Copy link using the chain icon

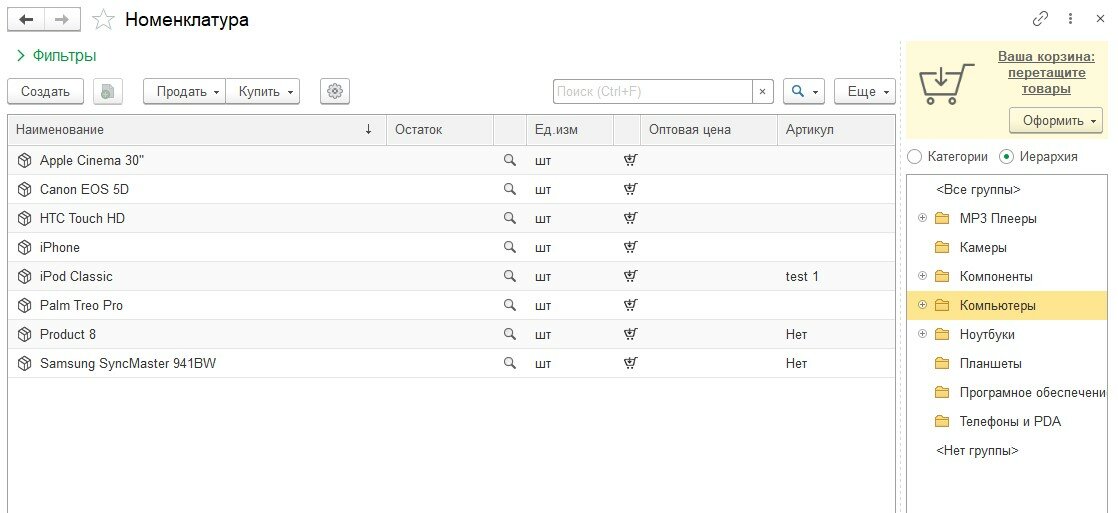click(x=1040, y=19)
